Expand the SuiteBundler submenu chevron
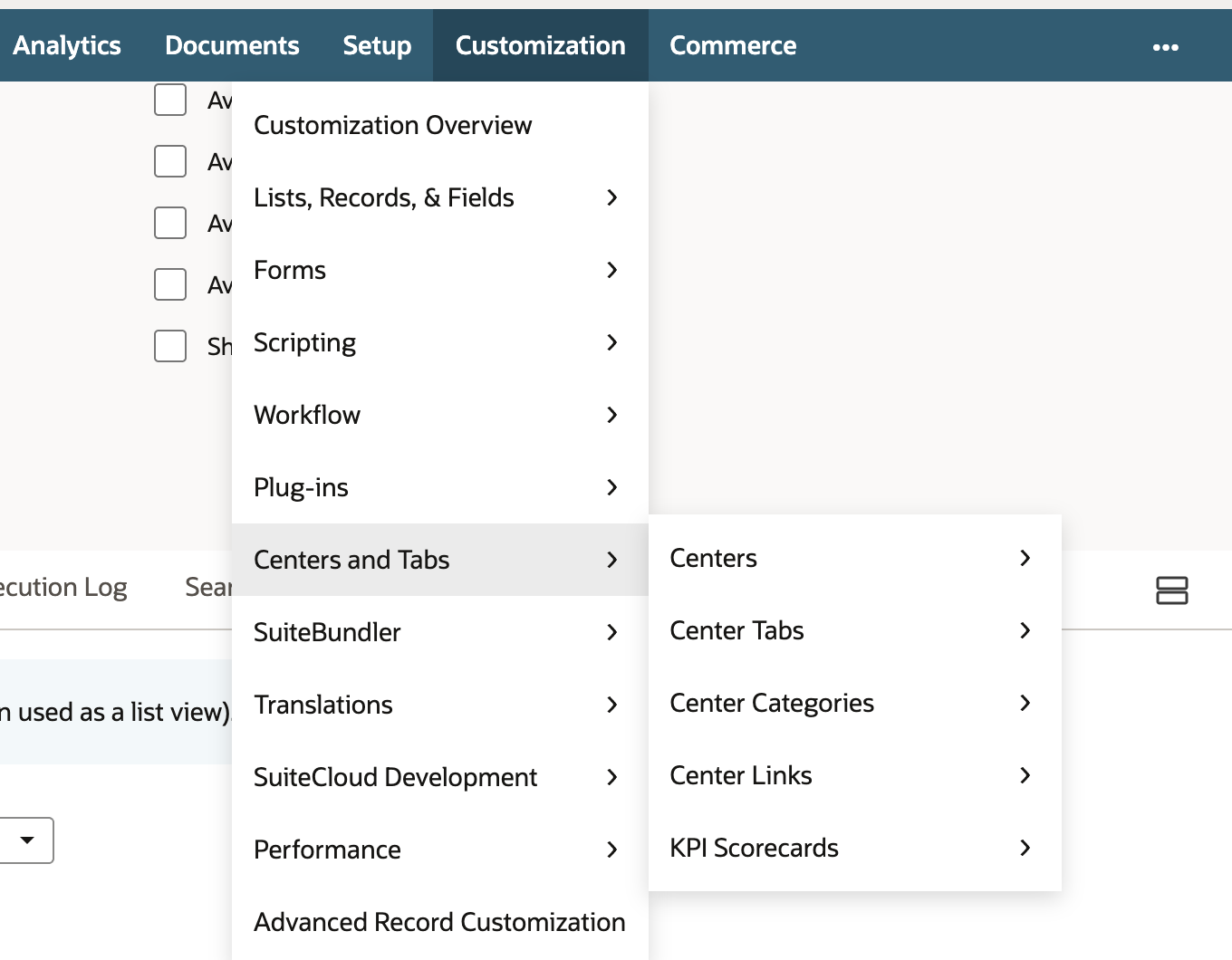Screen dimensions: 1232x960 612,632
